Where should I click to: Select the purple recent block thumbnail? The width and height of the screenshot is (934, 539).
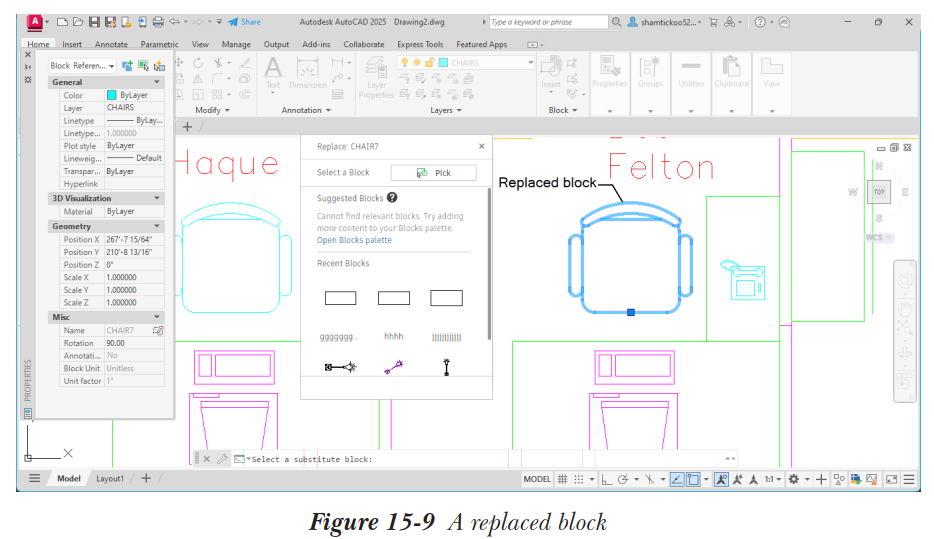tap(393, 367)
